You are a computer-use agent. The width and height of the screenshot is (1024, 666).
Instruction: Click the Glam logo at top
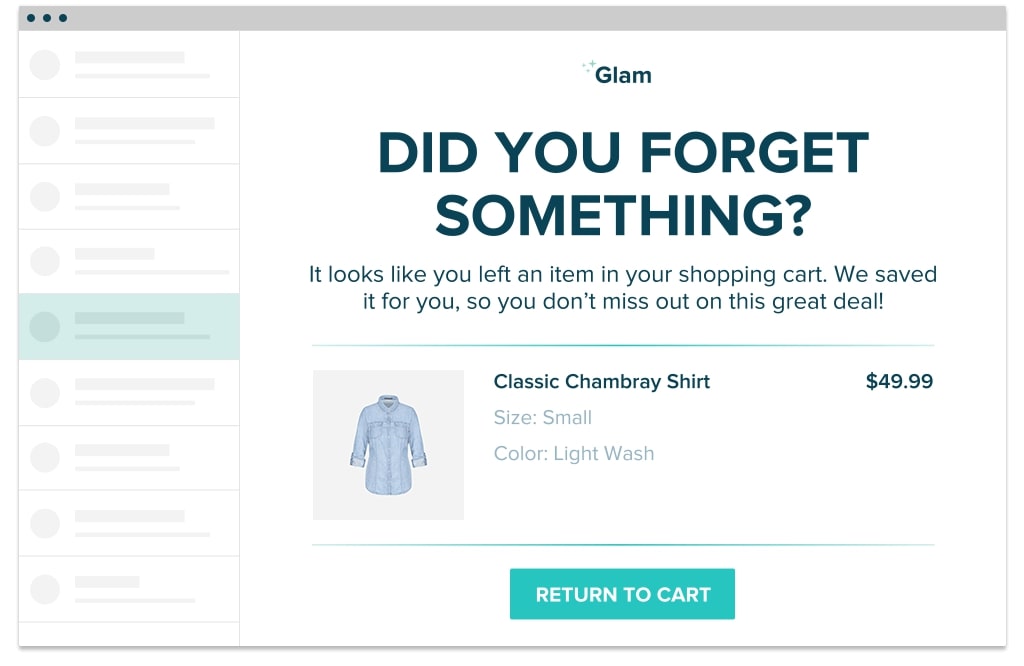tap(618, 73)
